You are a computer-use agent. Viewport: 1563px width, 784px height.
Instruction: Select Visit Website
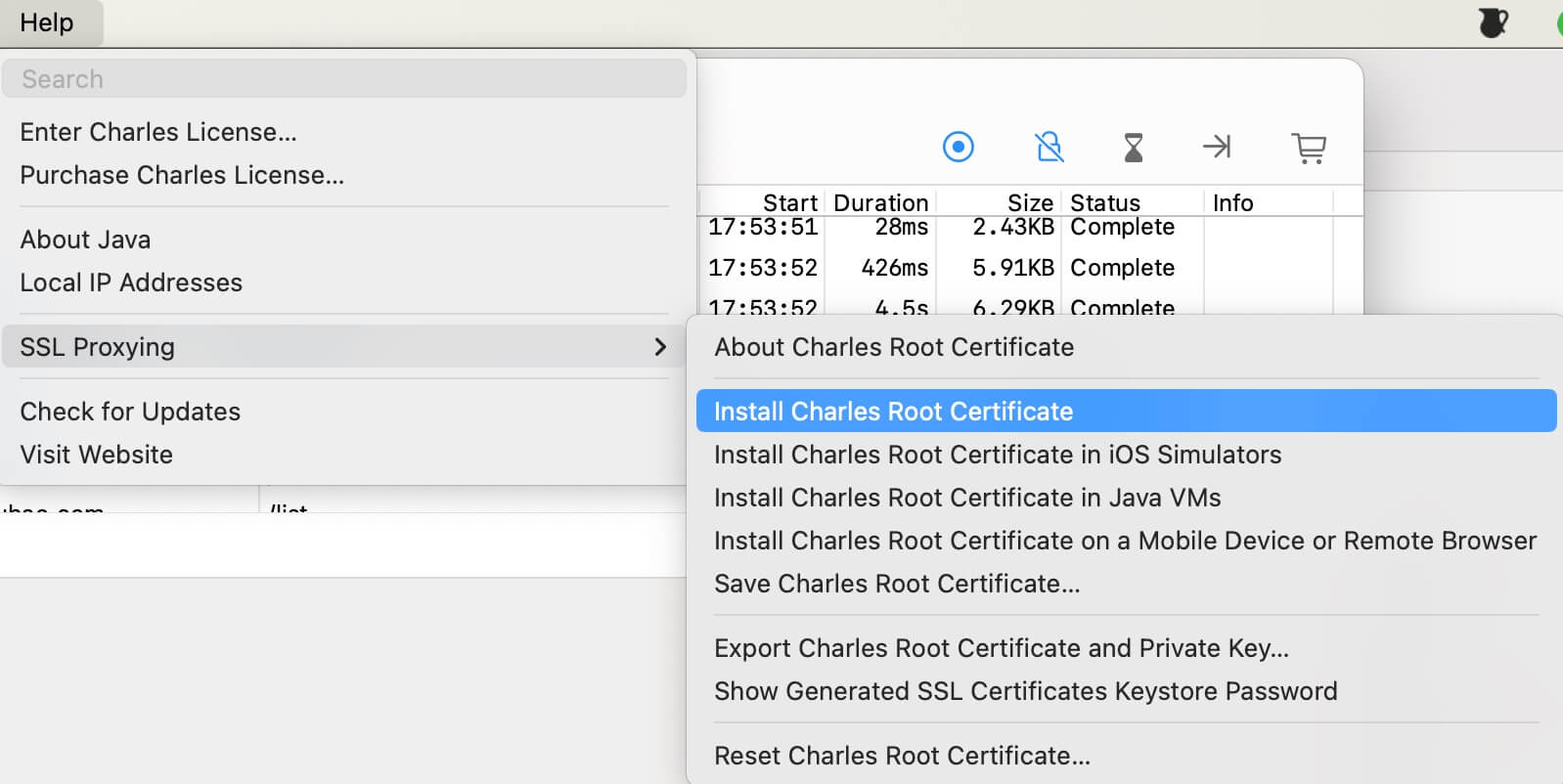[96, 455]
